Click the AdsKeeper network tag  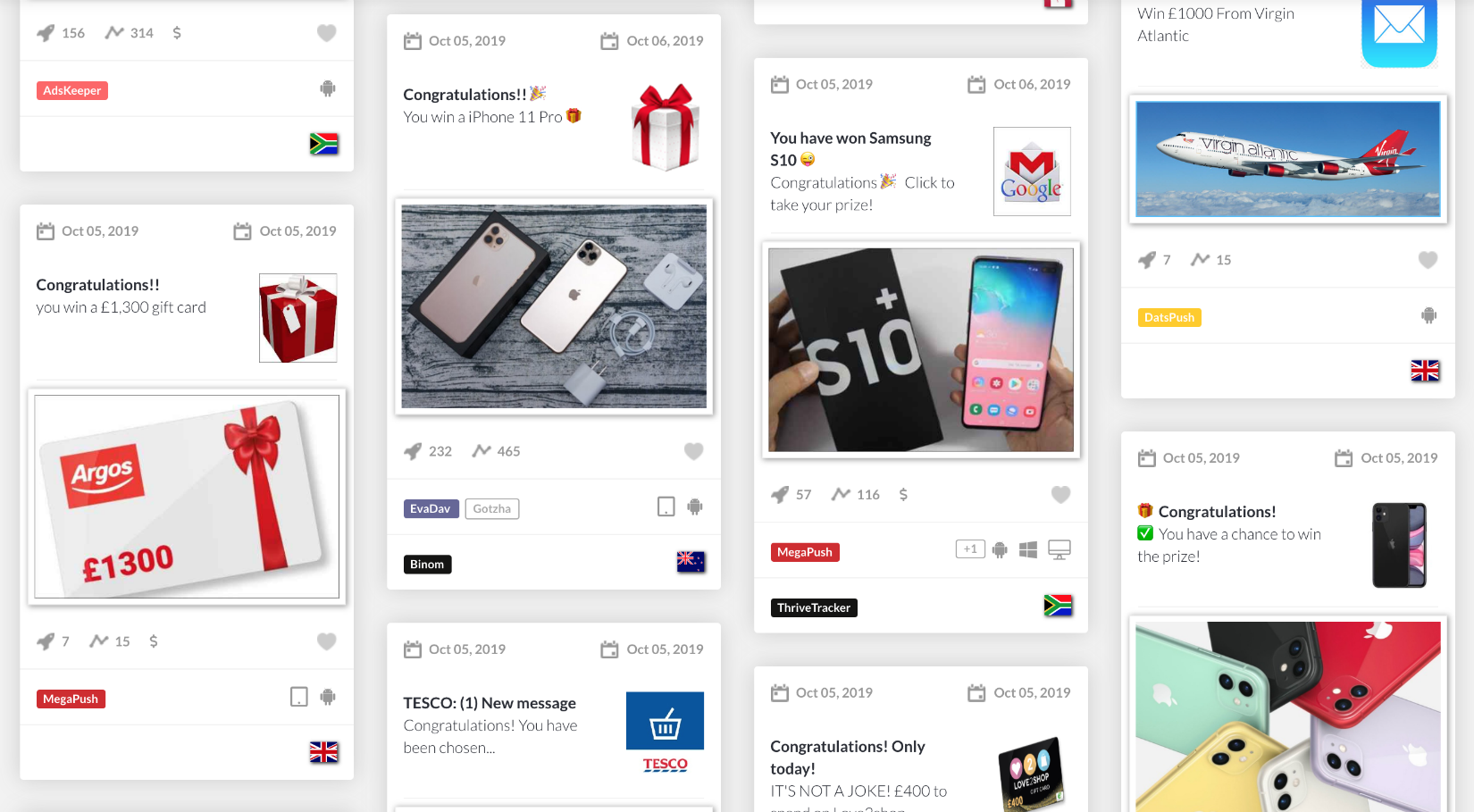72,90
